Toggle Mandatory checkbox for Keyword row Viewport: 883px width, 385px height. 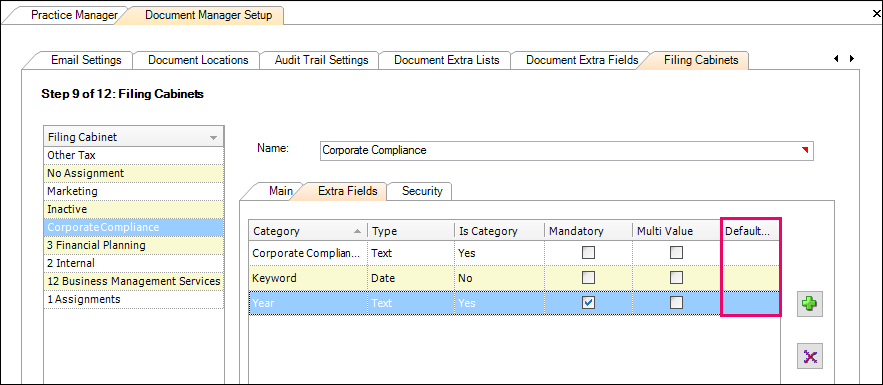point(588,277)
